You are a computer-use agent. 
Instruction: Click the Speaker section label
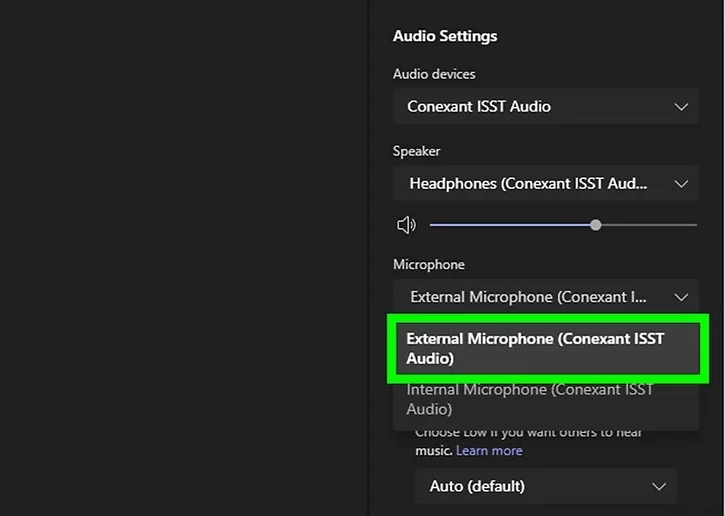(x=417, y=151)
